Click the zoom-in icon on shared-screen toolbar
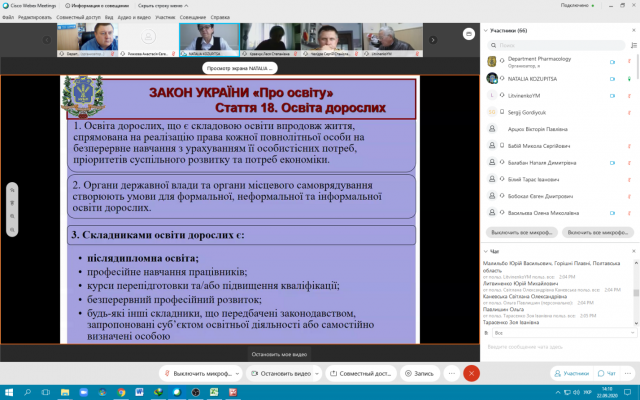This screenshot has width=640, height=400. pos(12,216)
